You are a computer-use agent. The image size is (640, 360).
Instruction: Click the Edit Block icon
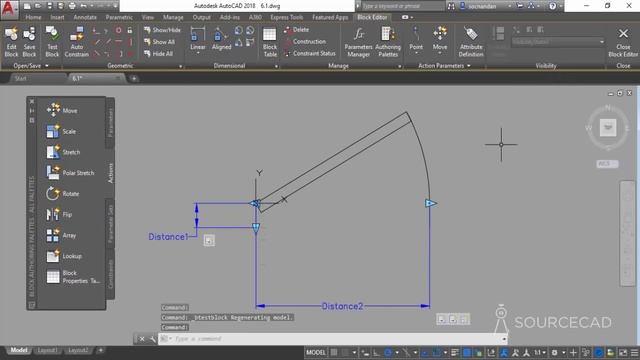pos(11,42)
